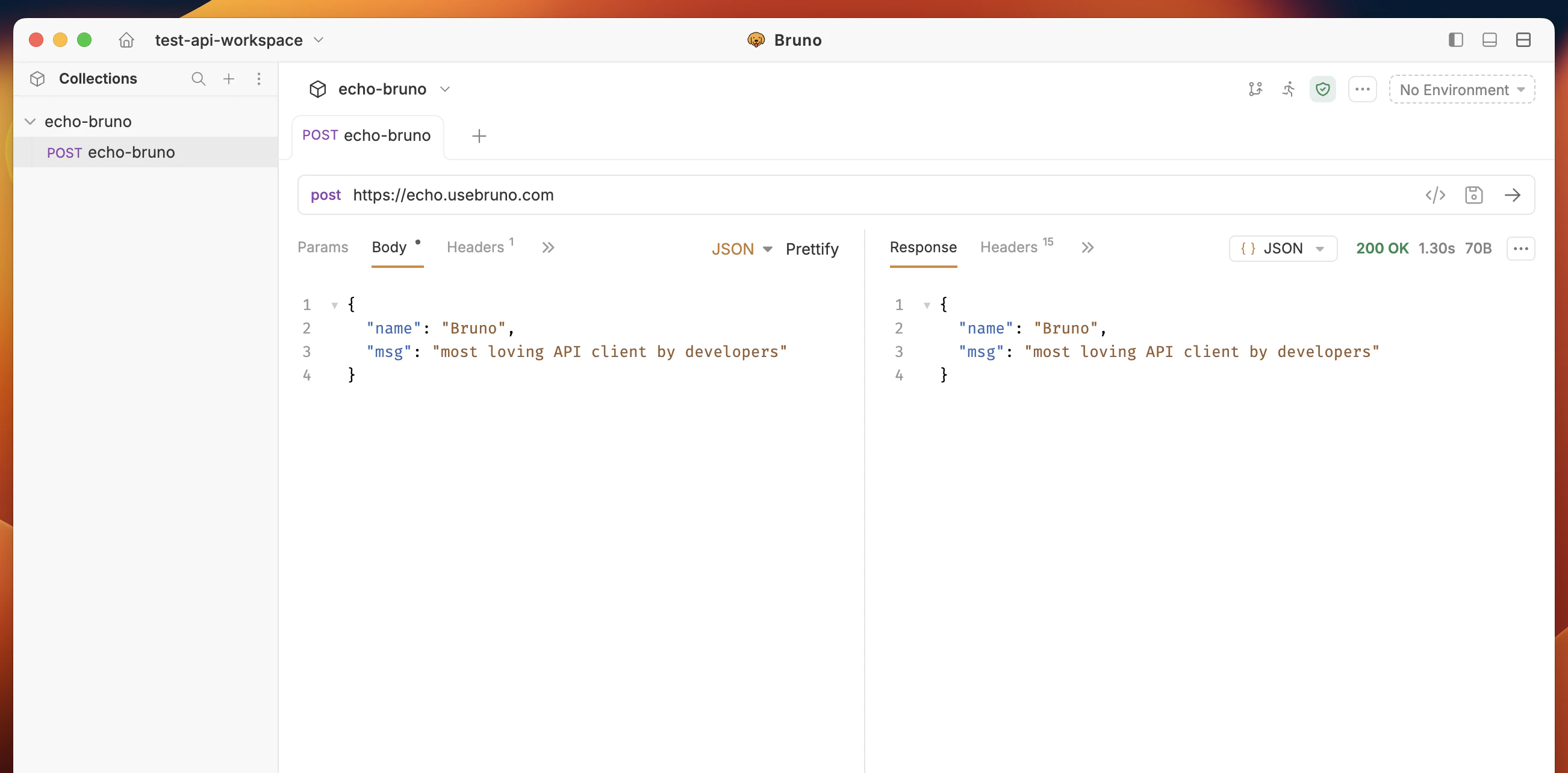Toggle the green shield safe mode icon

pyautogui.click(x=1322, y=90)
